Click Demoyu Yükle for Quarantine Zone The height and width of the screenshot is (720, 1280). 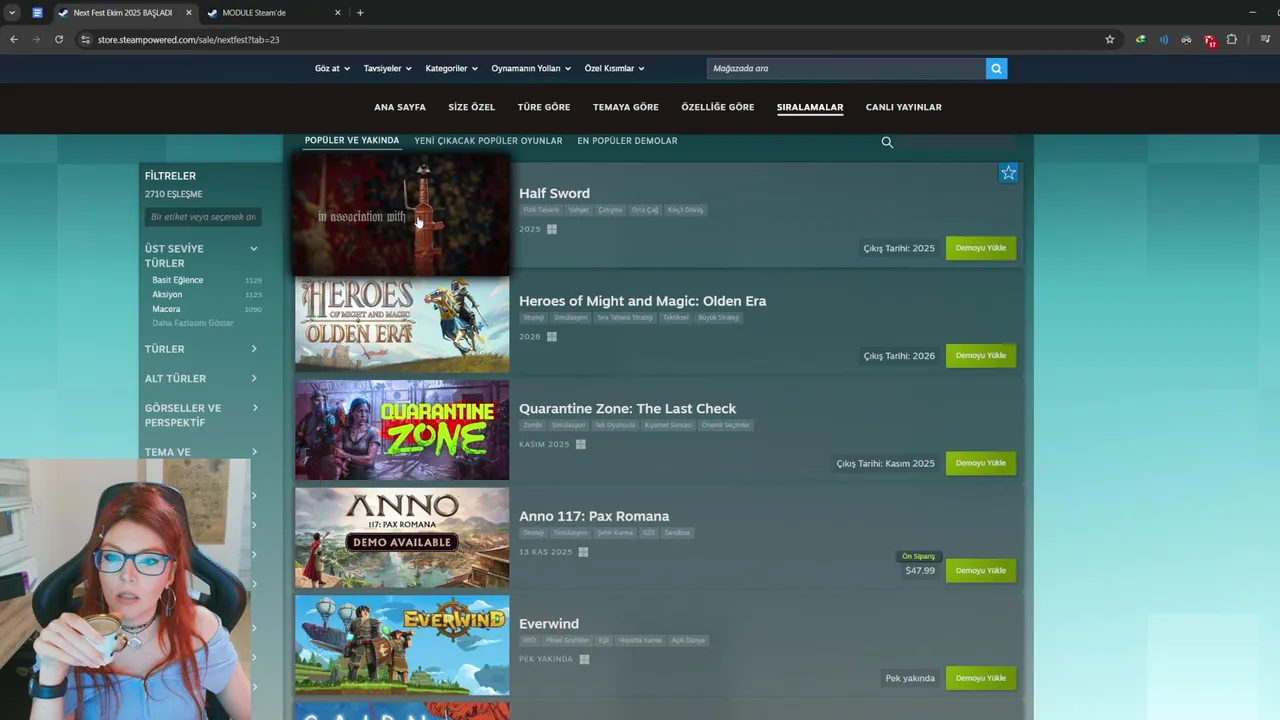981,463
